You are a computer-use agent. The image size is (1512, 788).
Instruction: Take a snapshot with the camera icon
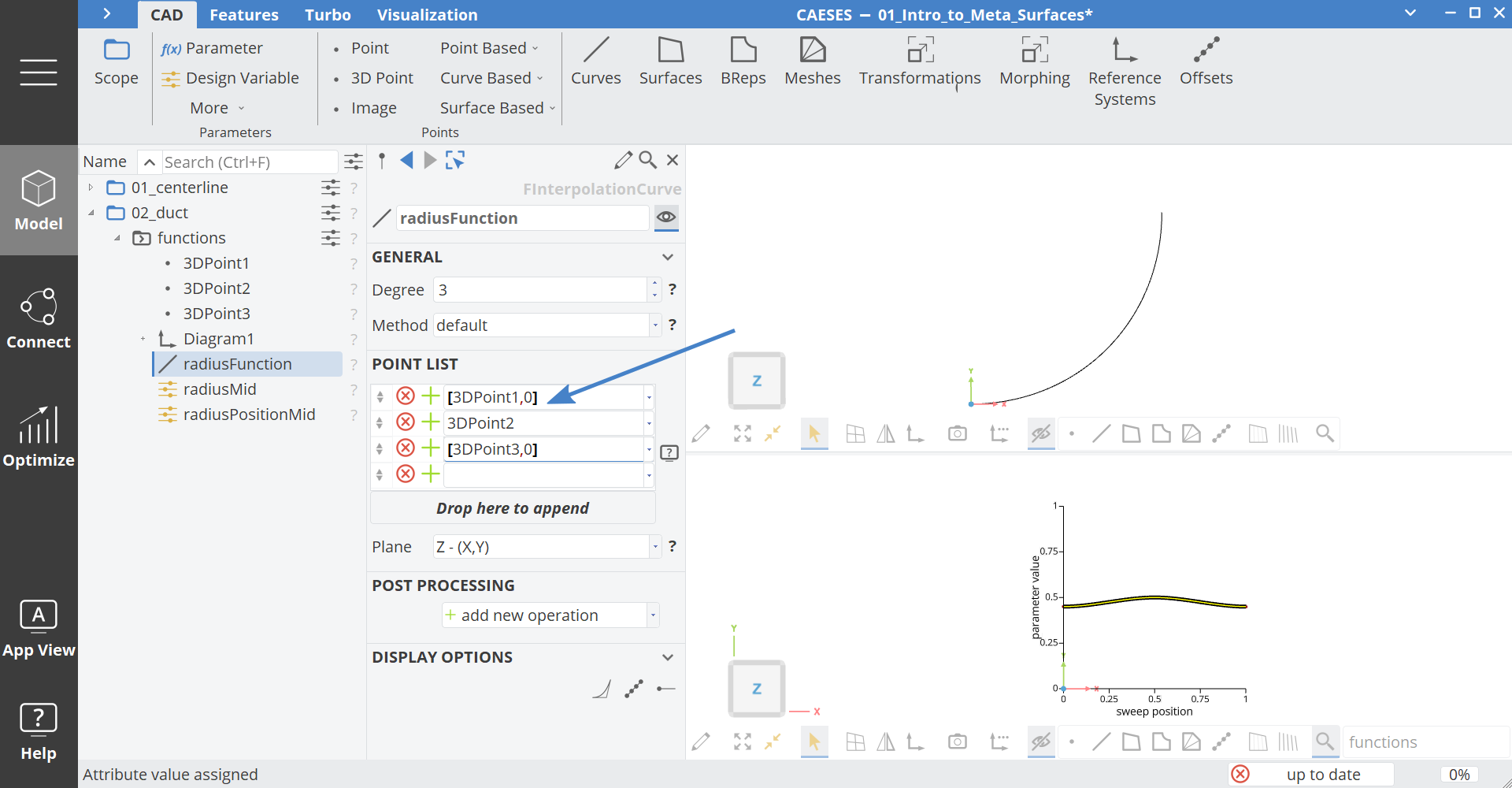coord(957,433)
